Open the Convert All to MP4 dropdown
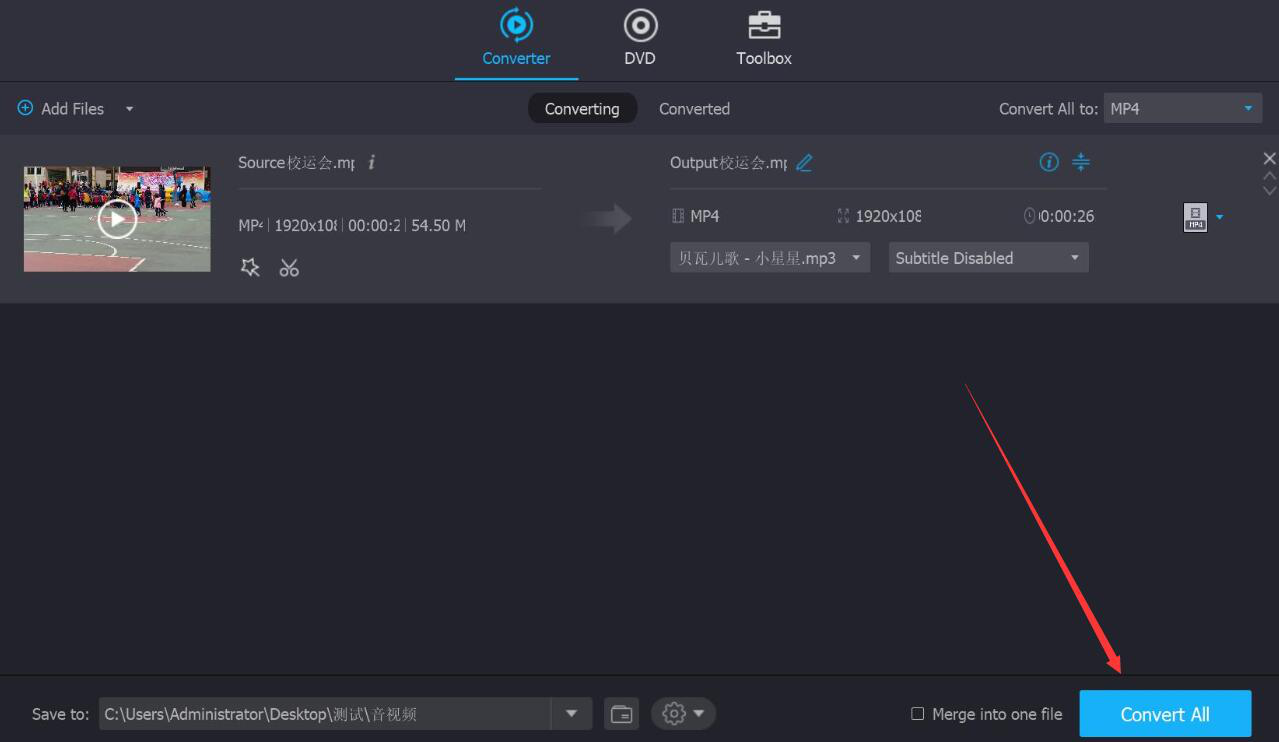1279x742 pixels. (1182, 108)
